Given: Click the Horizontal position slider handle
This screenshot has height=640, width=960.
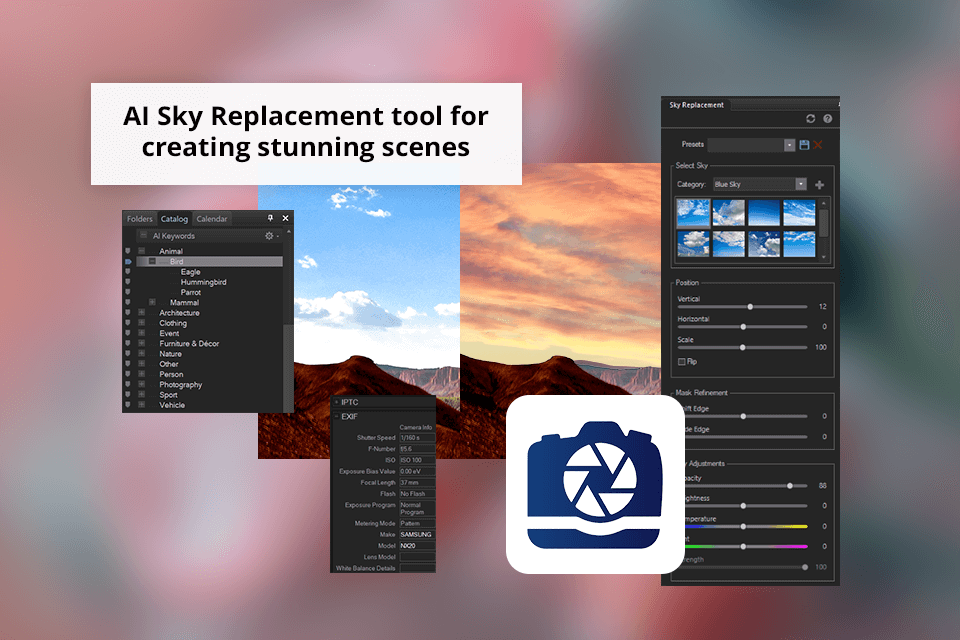Looking at the screenshot, I should [743, 327].
